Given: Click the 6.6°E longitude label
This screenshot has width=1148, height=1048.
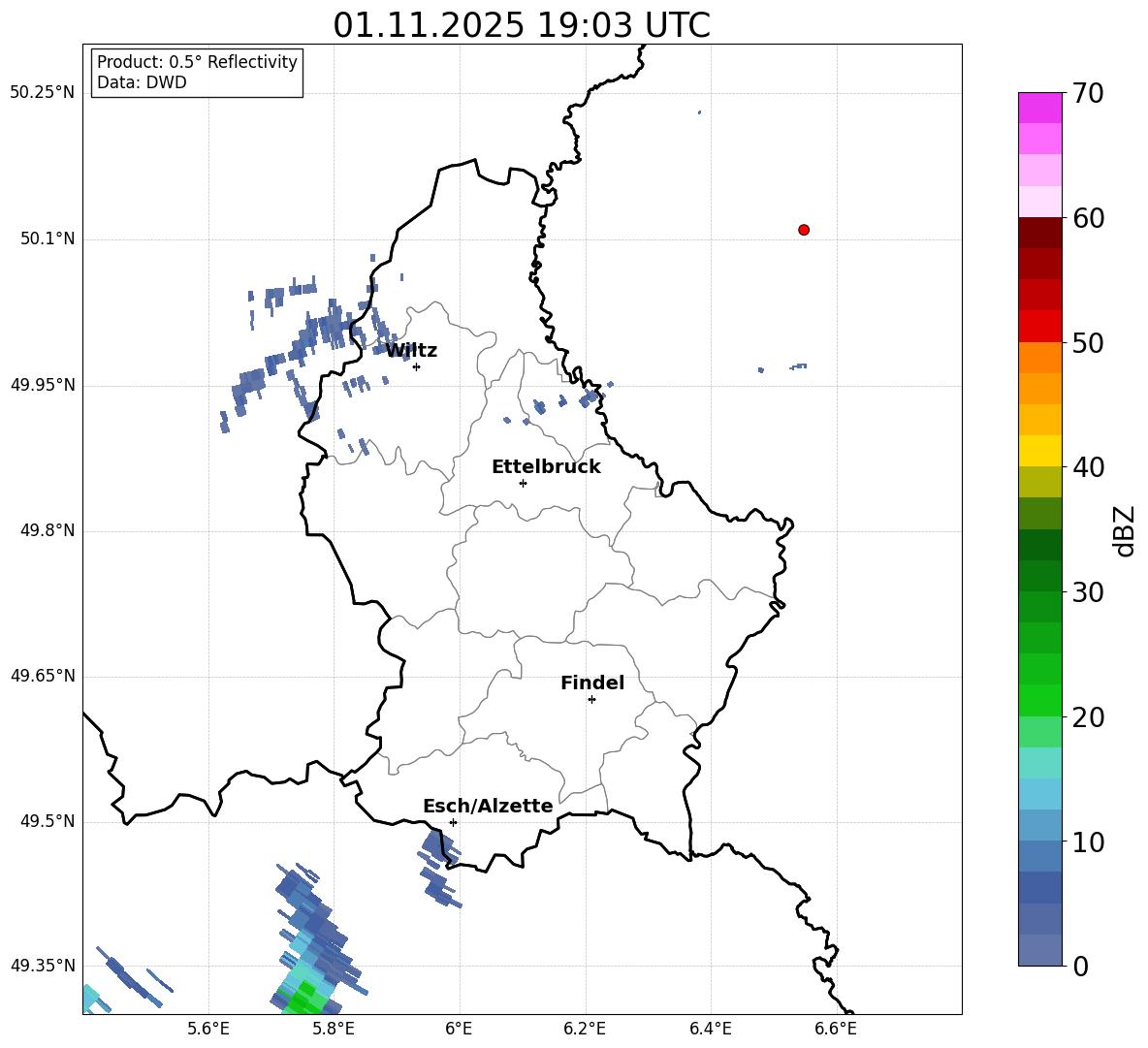Looking at the screenshot, I should [836, 1029].
